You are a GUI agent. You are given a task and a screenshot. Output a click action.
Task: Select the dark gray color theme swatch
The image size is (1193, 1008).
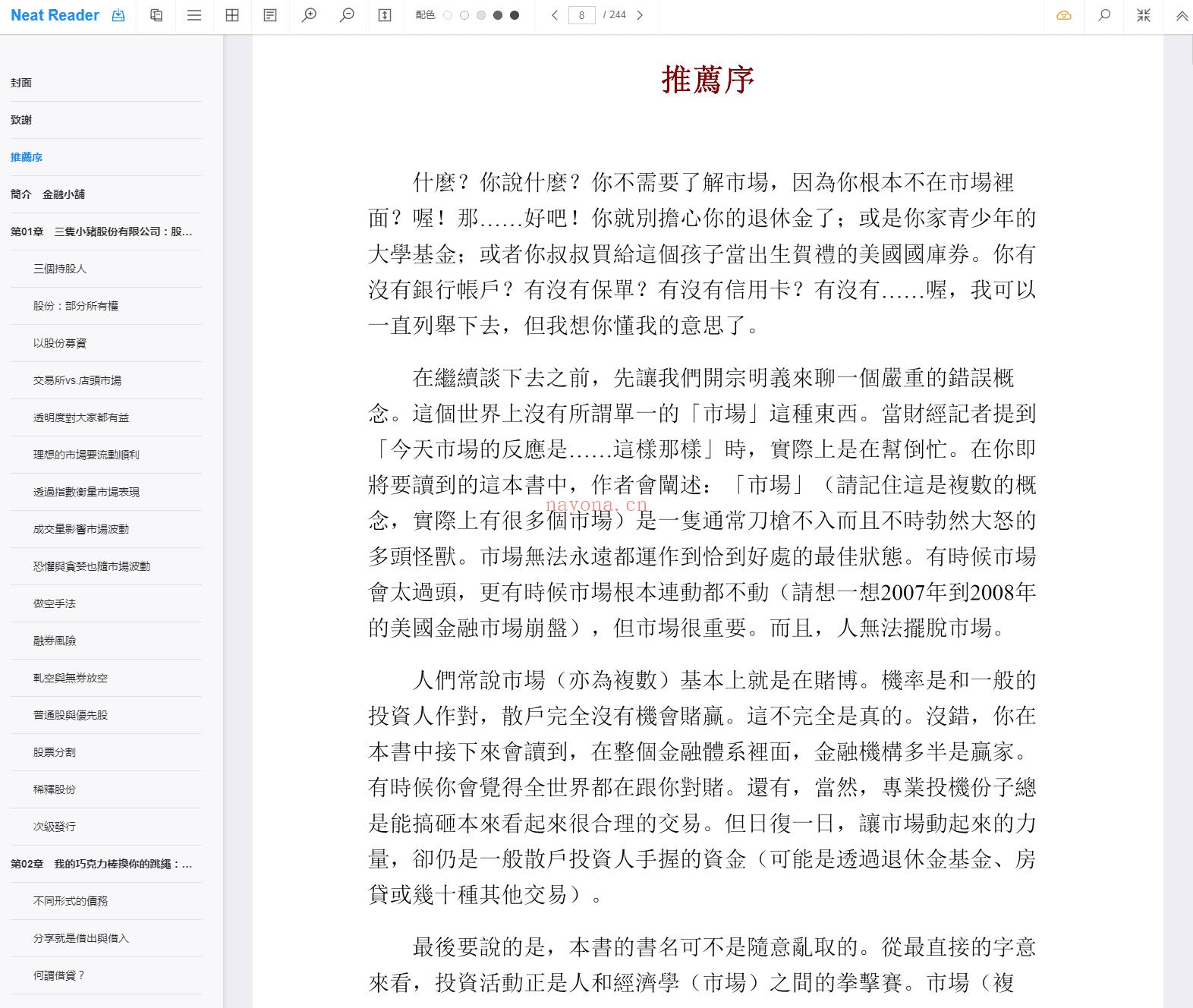(498, 15)
